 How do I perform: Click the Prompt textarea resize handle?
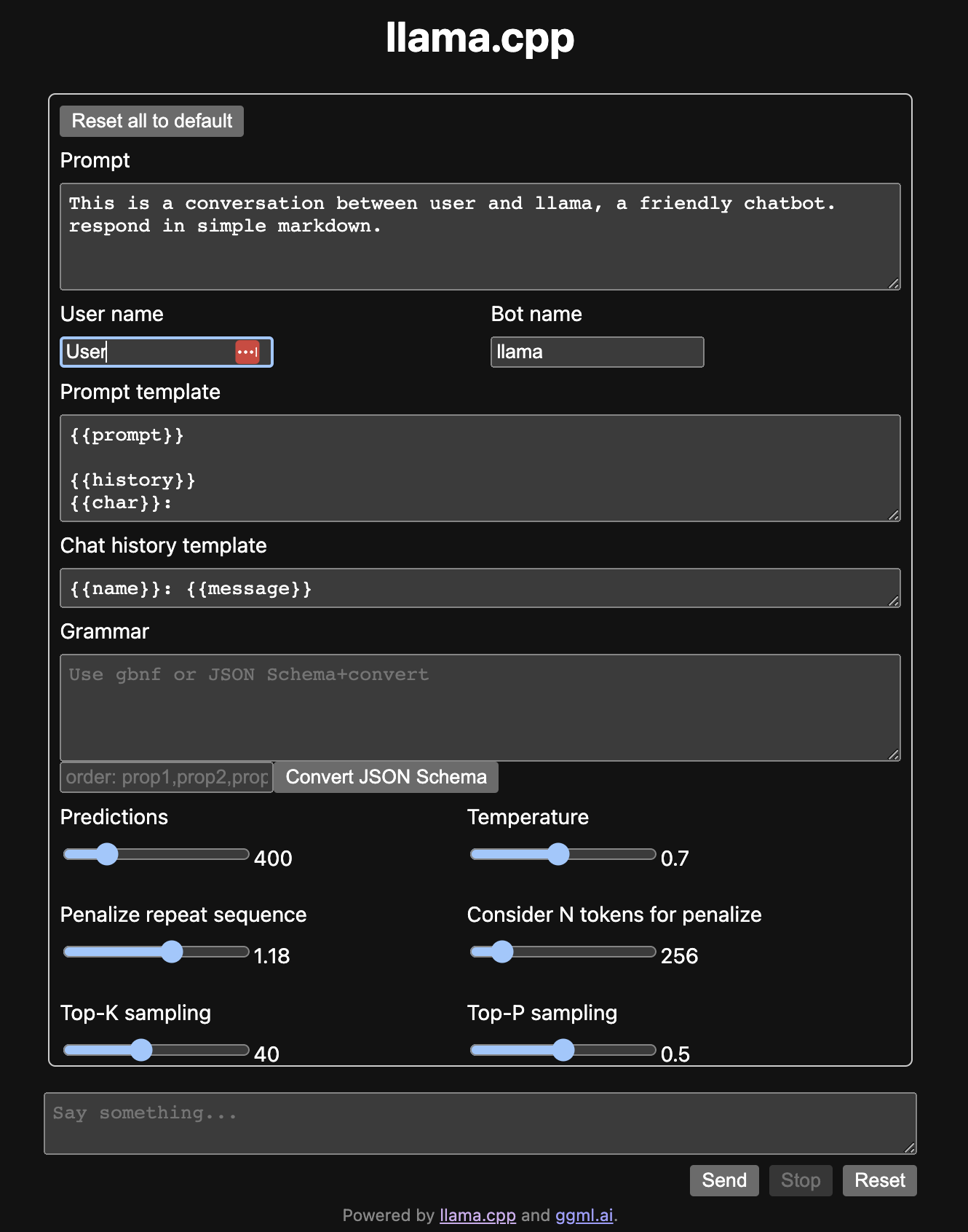click(894, 283)
